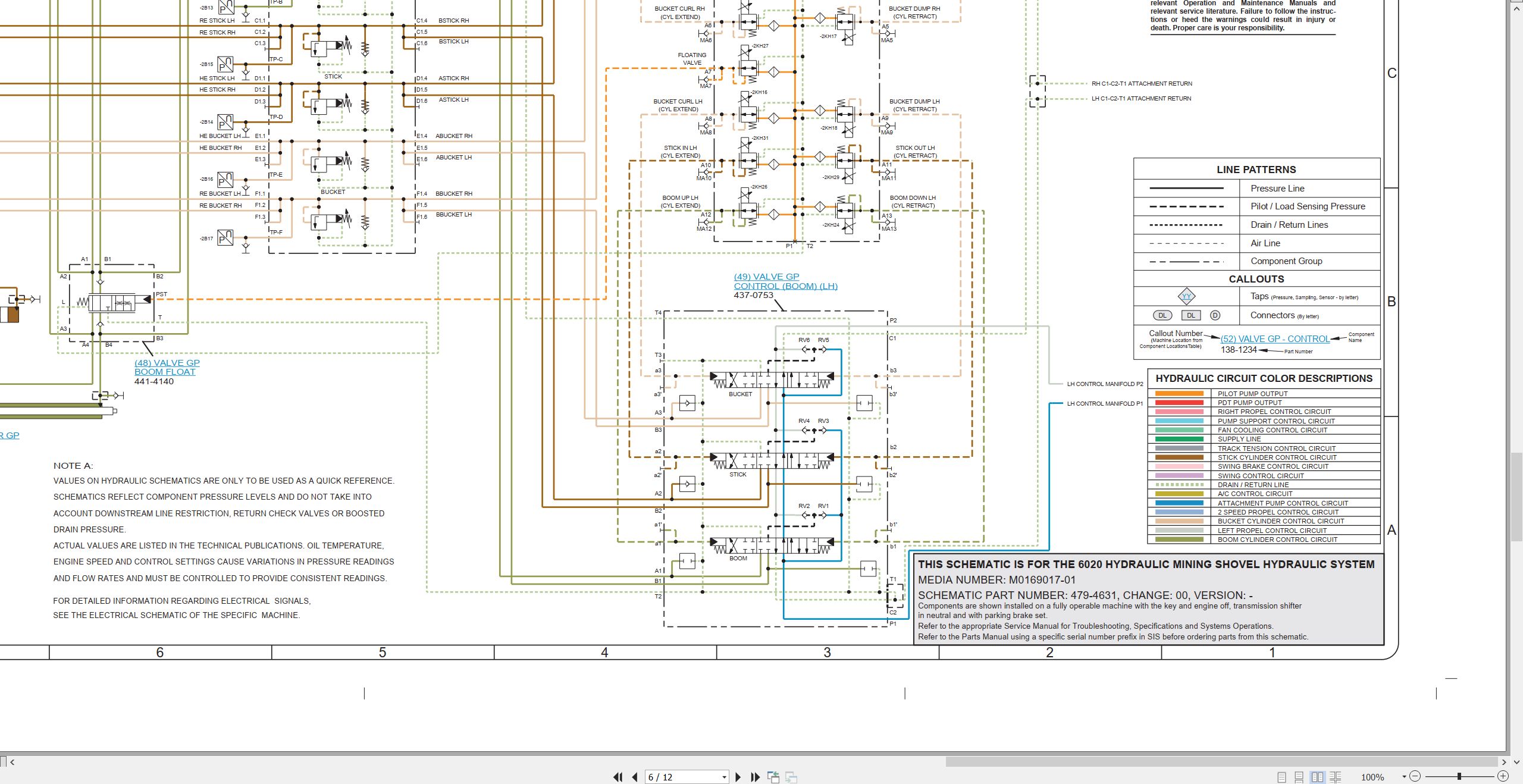Go to the next page

tap(738, 777)
